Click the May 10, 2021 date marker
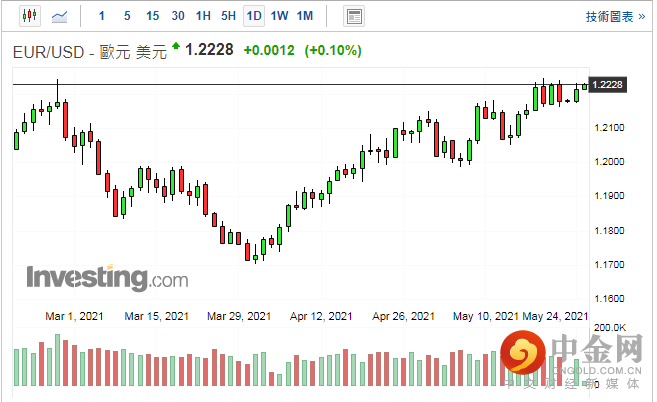 pos(484,316)
